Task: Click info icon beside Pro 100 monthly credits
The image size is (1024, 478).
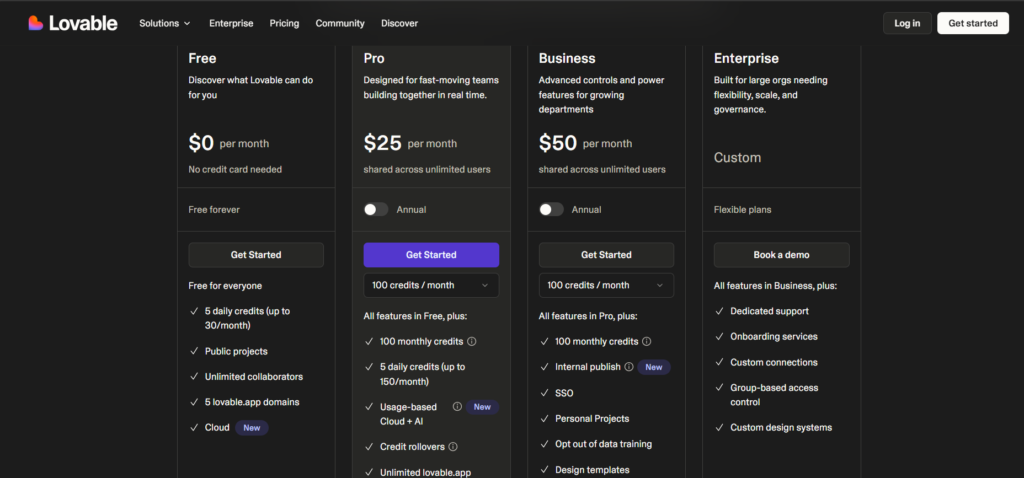Action: (x=472, y=342)
